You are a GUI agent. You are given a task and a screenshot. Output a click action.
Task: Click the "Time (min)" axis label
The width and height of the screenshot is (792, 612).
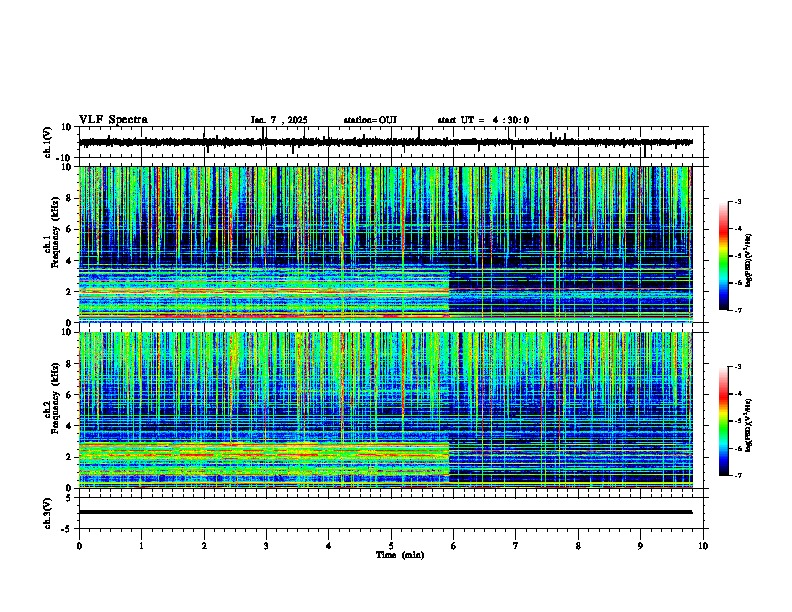click(400, 555)
